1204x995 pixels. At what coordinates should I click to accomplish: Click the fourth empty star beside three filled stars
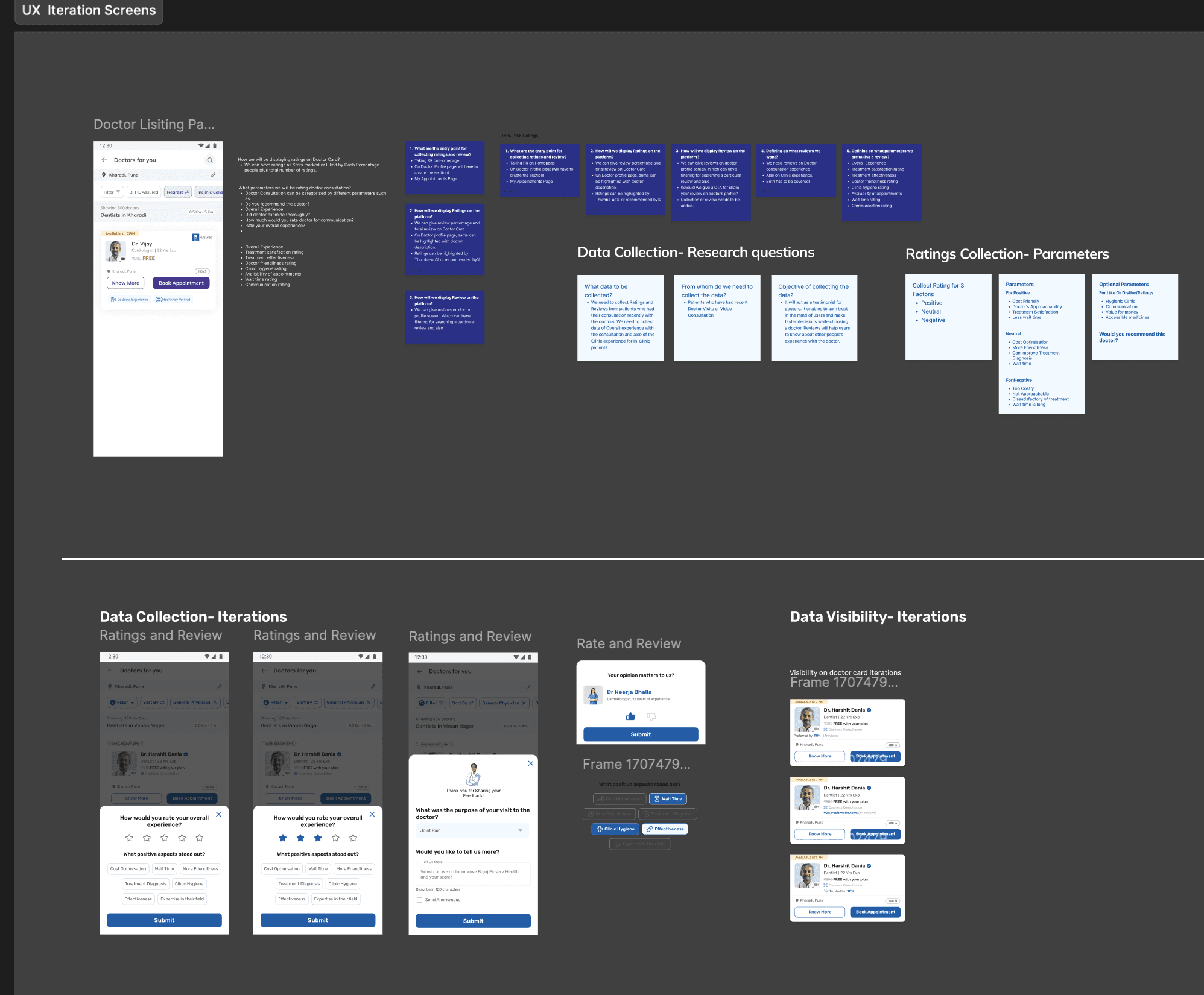335,838
